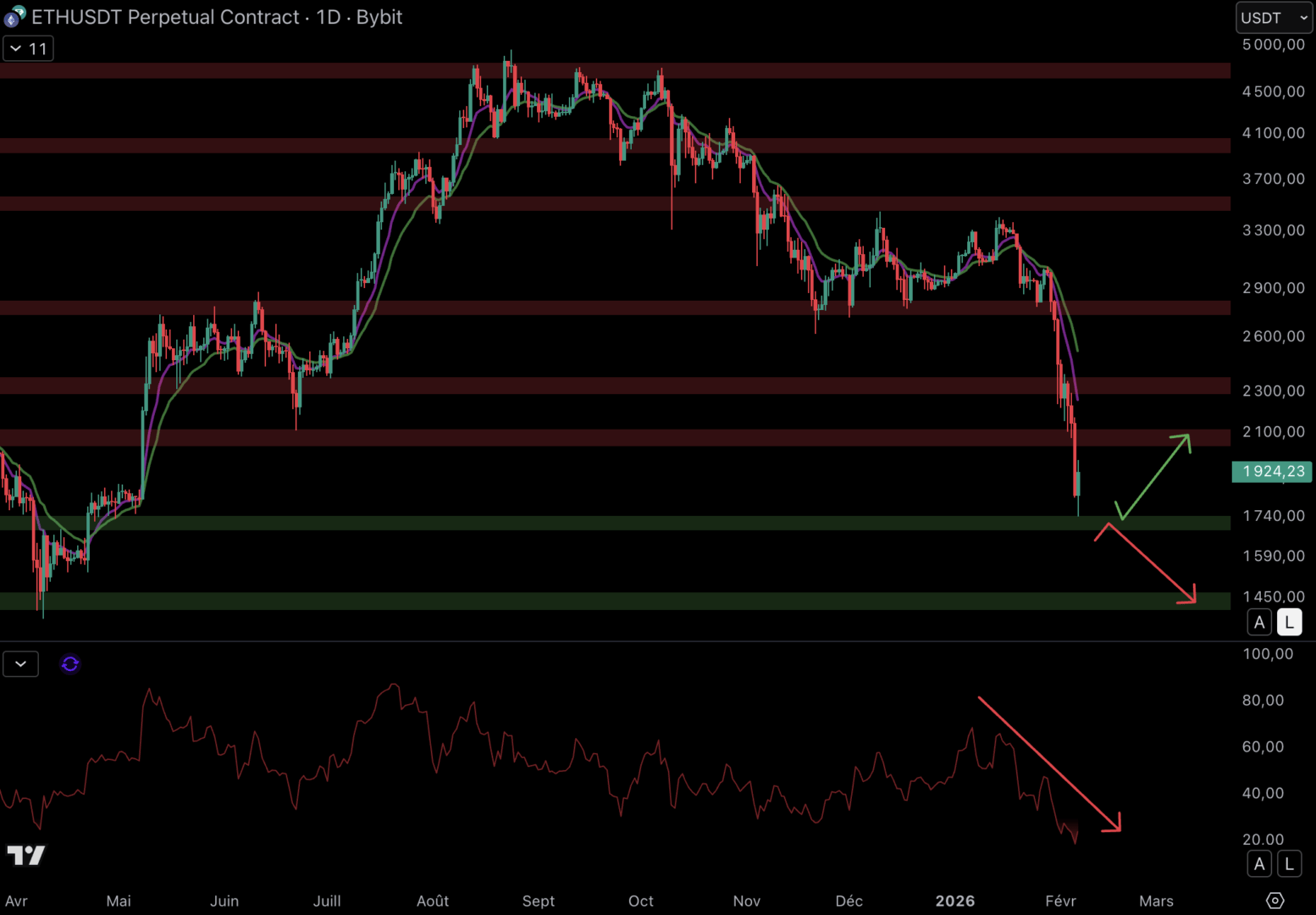Image resolution: width=1316 pixels, height=915 pixels.
Task: Open the USDT currency dropdown
Action: pos(1274,18)
